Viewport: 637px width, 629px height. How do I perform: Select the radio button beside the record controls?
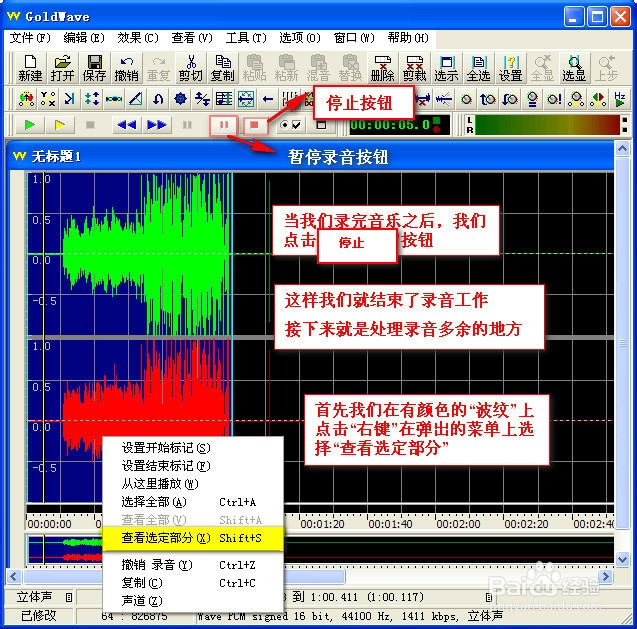click(x=284, y=125)
